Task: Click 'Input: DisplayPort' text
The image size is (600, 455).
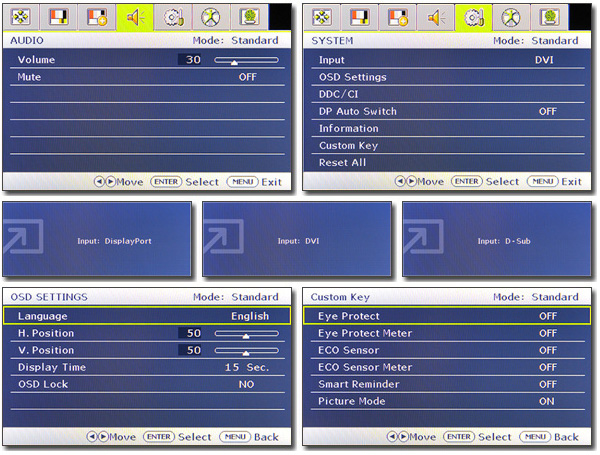Action: coord(114,241)
